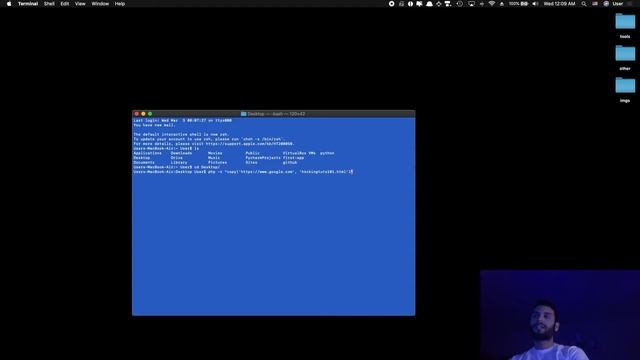Click the Library entry in ls output
This screenshot has height=360, width=640.
(x=179, y=162)
